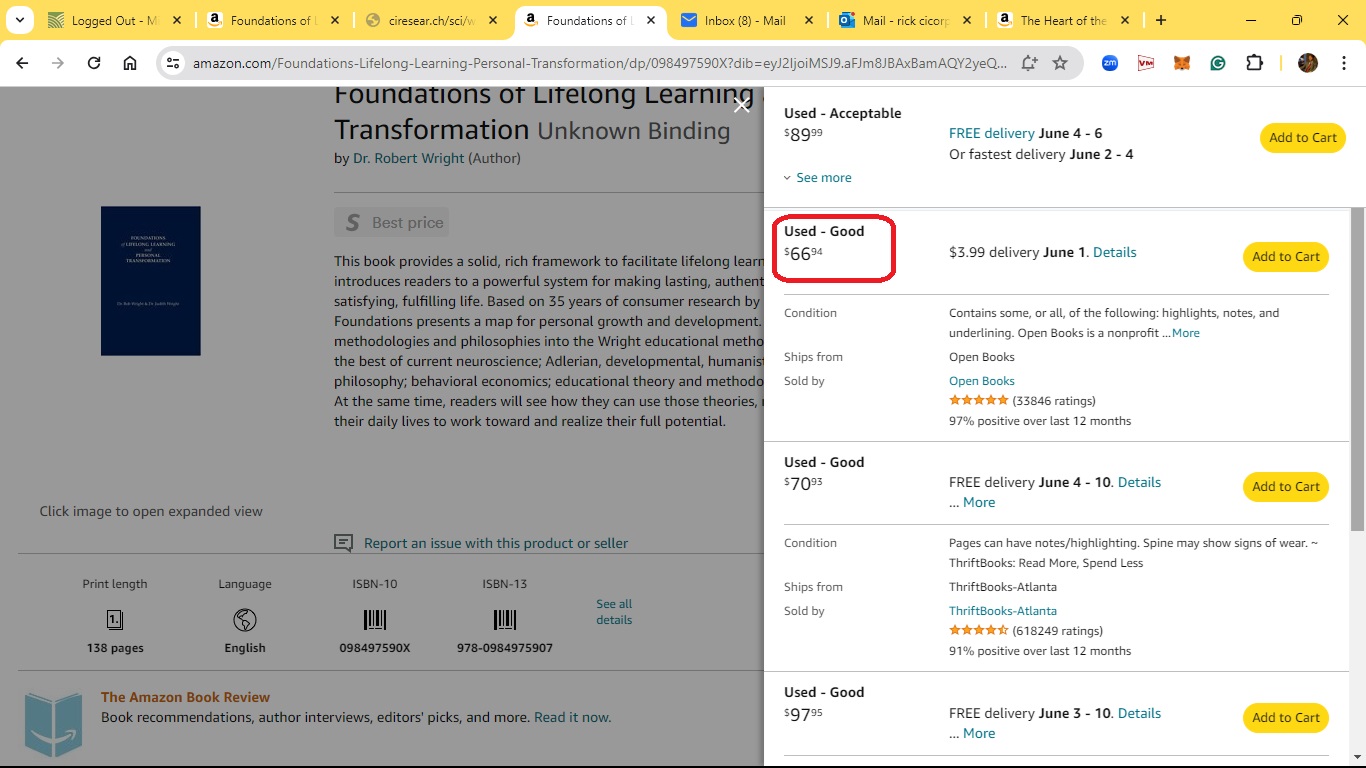Click the 138 pages text

pyautogui.click(x=115, y=648)
